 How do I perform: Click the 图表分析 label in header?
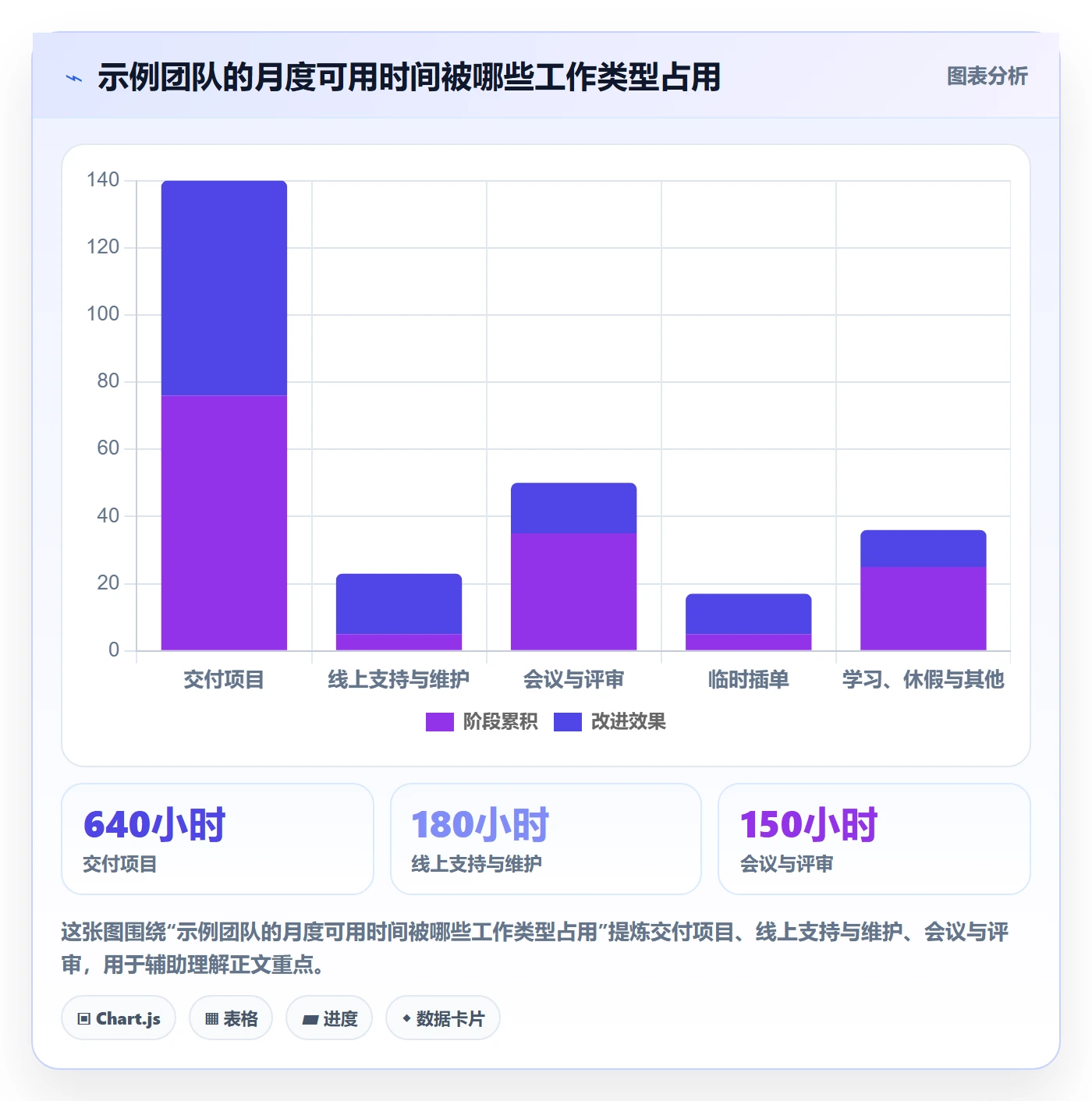click(987, 76)
